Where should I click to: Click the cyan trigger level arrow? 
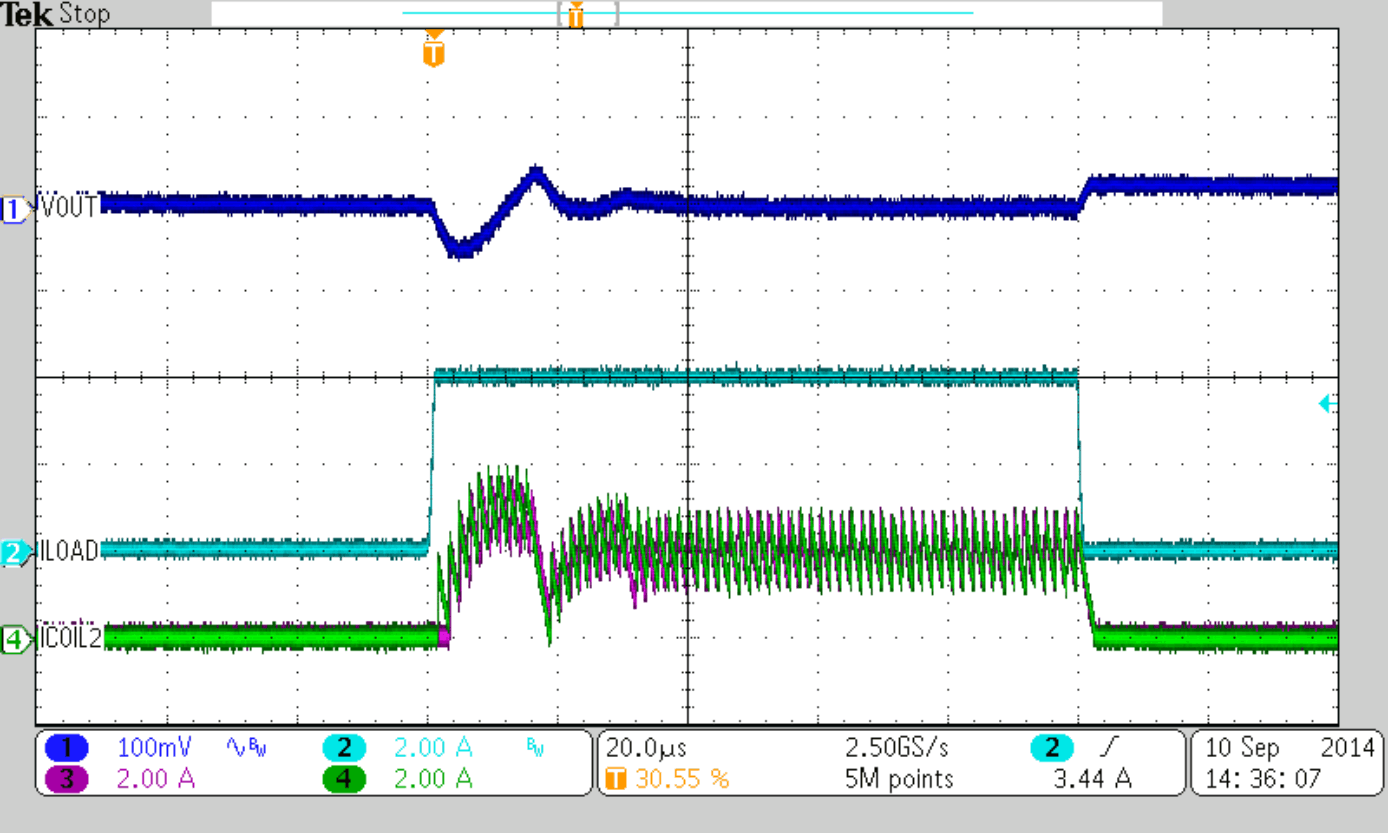(1328, 404)
